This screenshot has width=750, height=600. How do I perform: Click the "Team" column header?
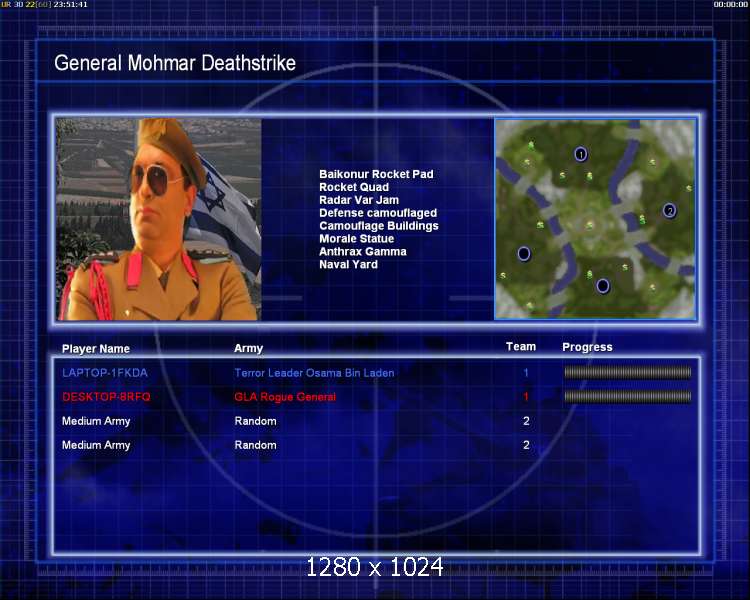(521, 347)
